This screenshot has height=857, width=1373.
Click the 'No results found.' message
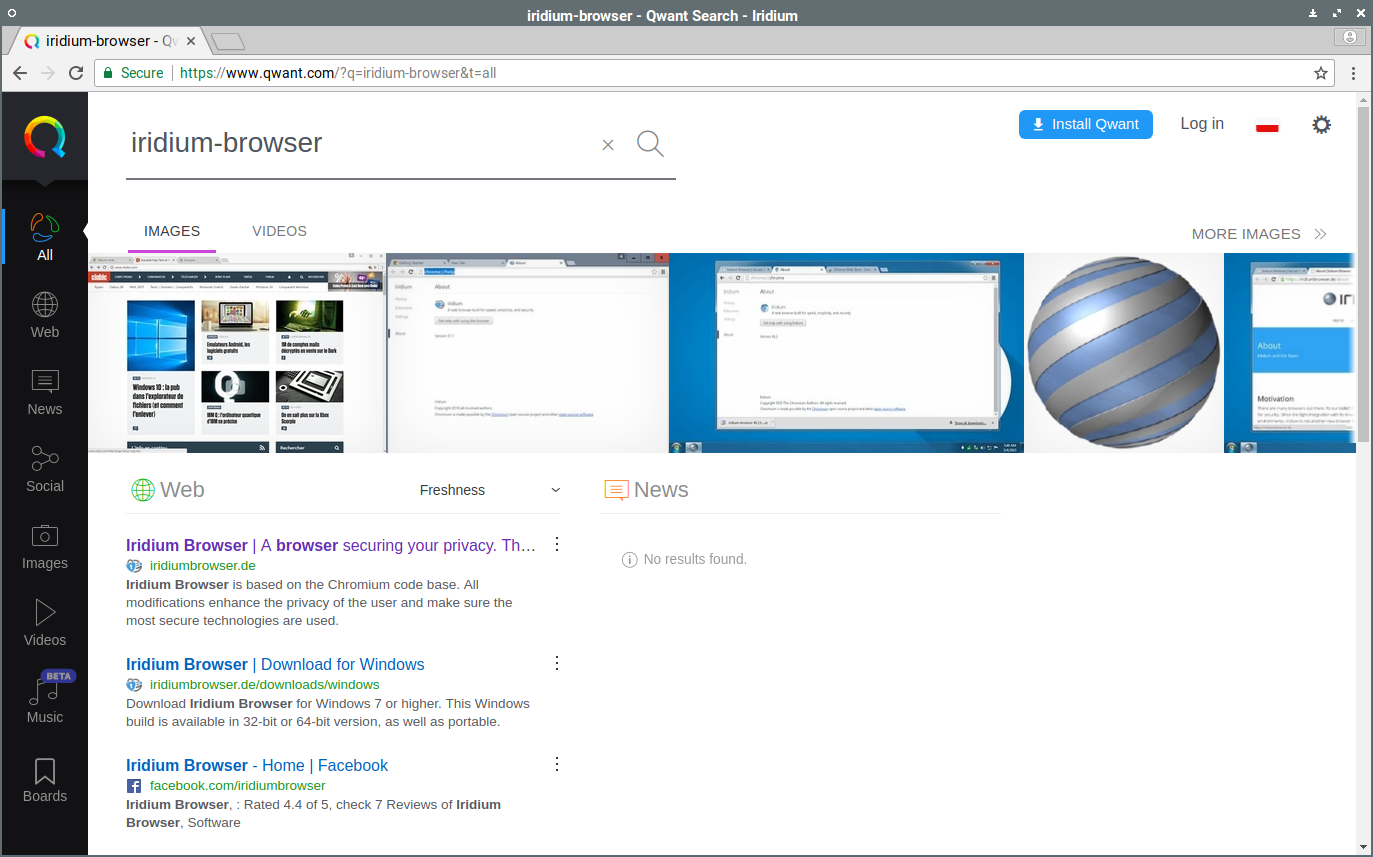tap(695, 559)
